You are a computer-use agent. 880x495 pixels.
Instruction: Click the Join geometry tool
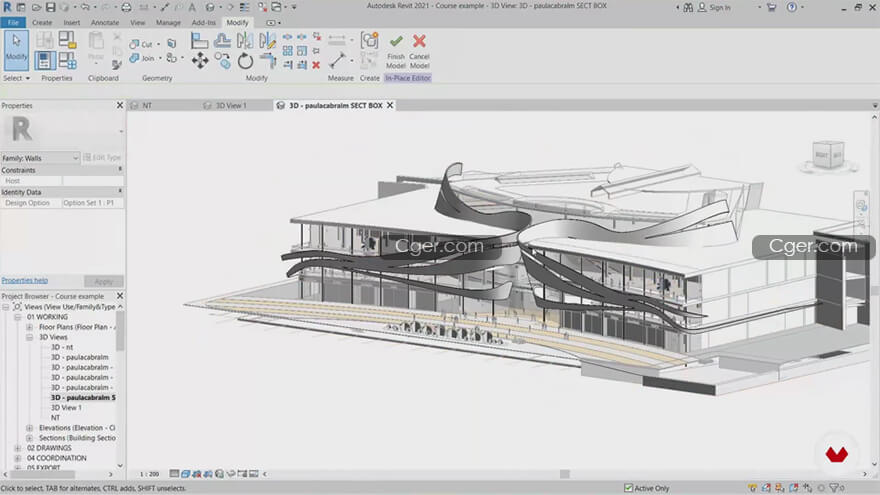(x=141, y=58)
